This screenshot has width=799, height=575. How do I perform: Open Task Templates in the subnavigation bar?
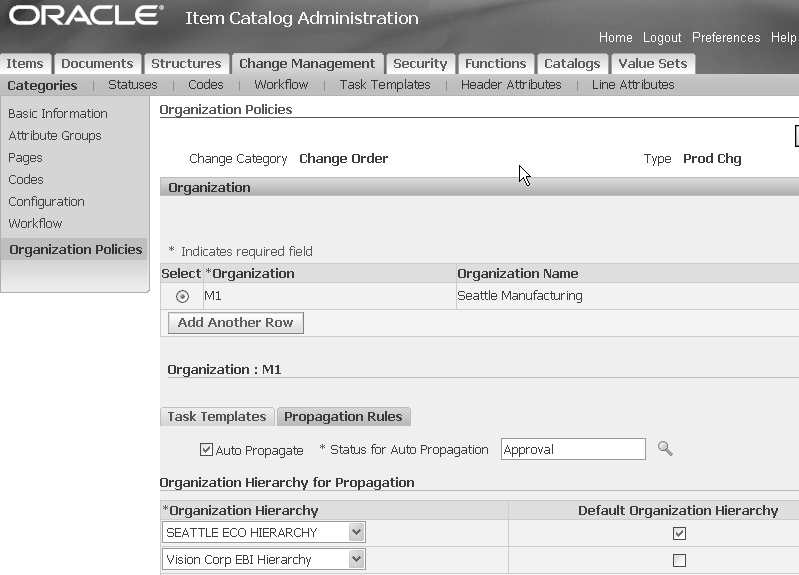pyautogui.click(x=385, y=85)
